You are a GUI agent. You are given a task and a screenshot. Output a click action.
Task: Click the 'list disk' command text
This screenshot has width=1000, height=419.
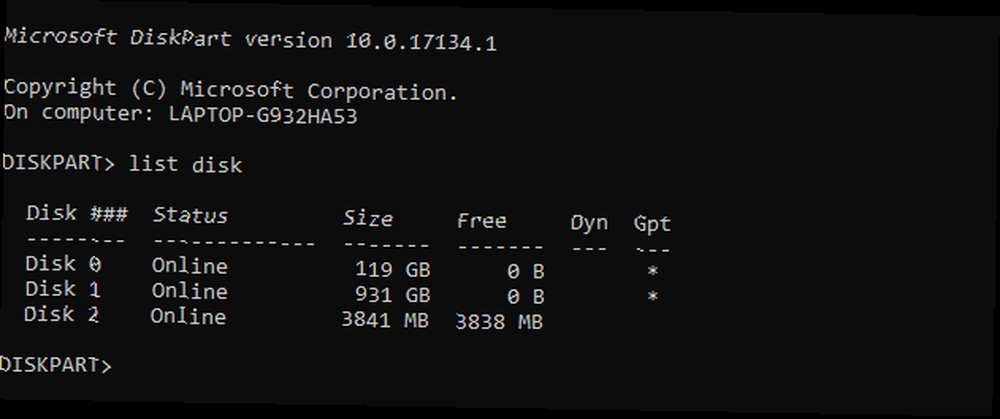186,164
